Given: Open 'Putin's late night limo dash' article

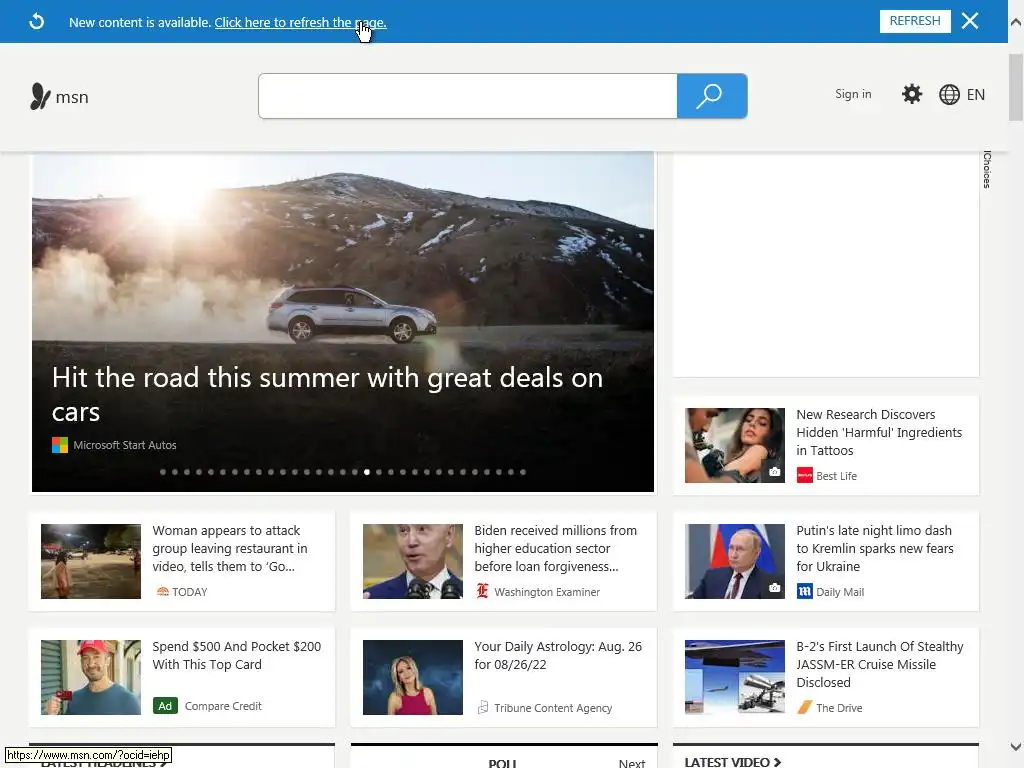Looking at the screenshot, I should (874, 549).
